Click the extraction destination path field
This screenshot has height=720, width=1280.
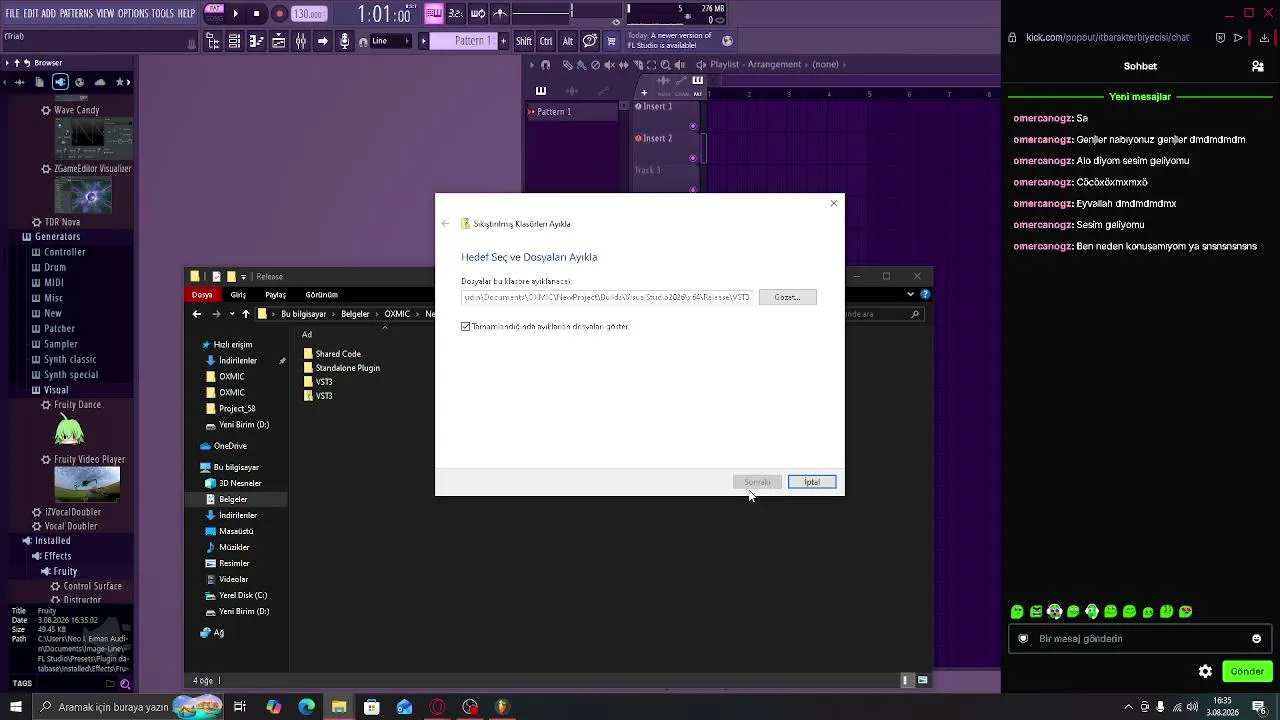tap(606, 297)
